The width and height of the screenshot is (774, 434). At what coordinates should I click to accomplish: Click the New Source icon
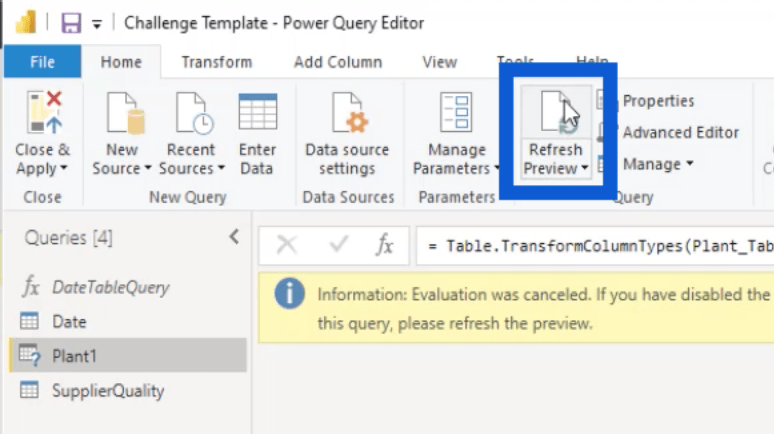[x=125, y=113]
